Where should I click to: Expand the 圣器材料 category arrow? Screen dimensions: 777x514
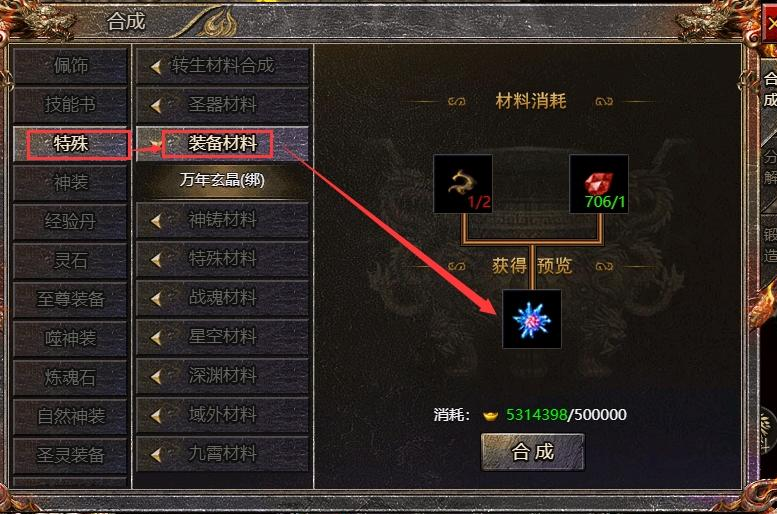(156, 106)
